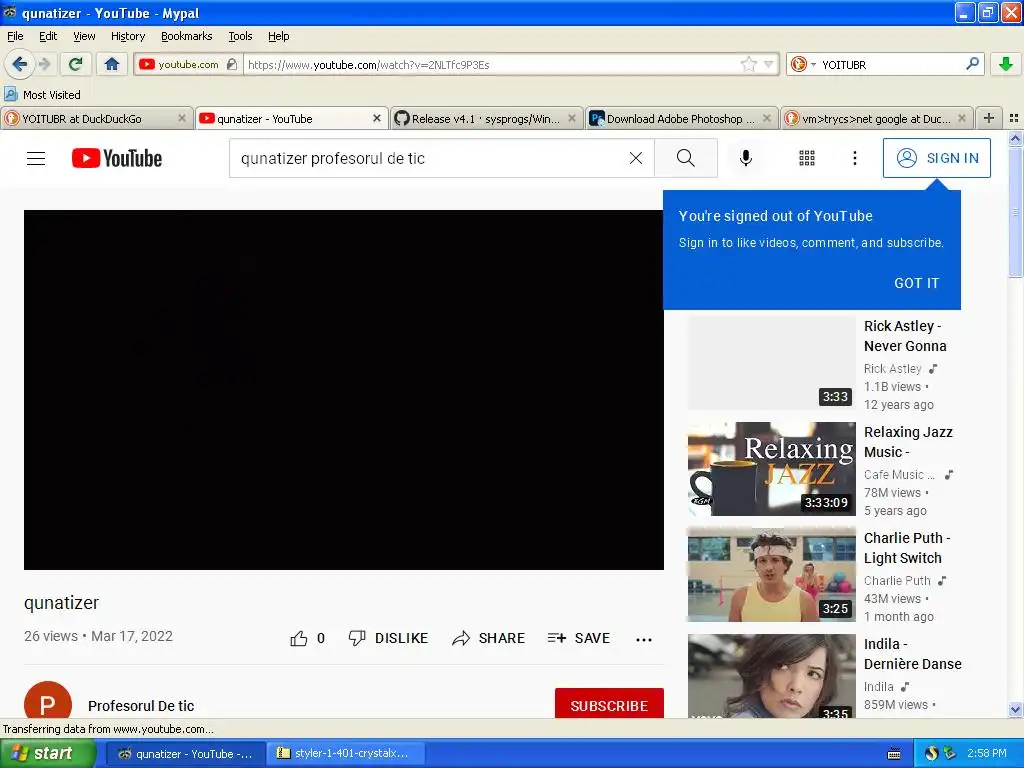Open the downloads green arrow button
Viewport: 1024px width, 768px height.
(x=1006, y=64)
